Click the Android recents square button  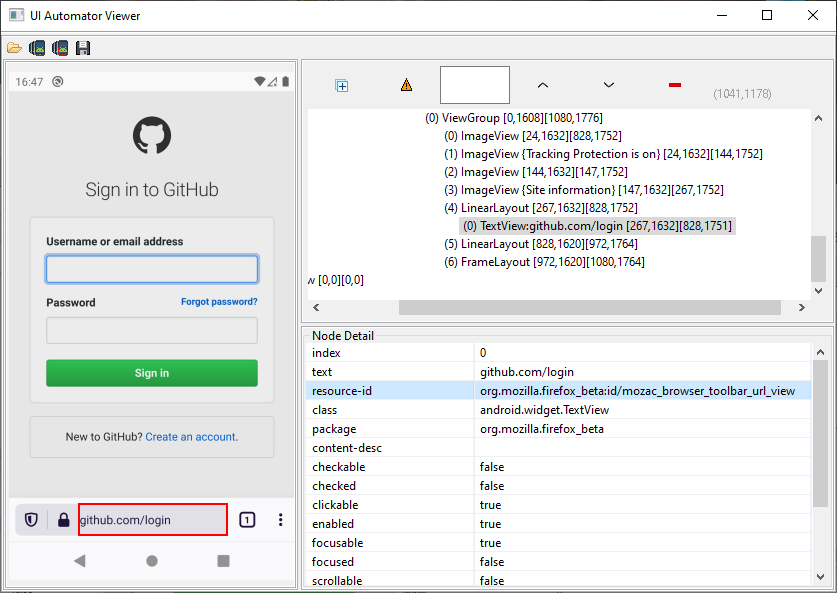tap(224, 560)
